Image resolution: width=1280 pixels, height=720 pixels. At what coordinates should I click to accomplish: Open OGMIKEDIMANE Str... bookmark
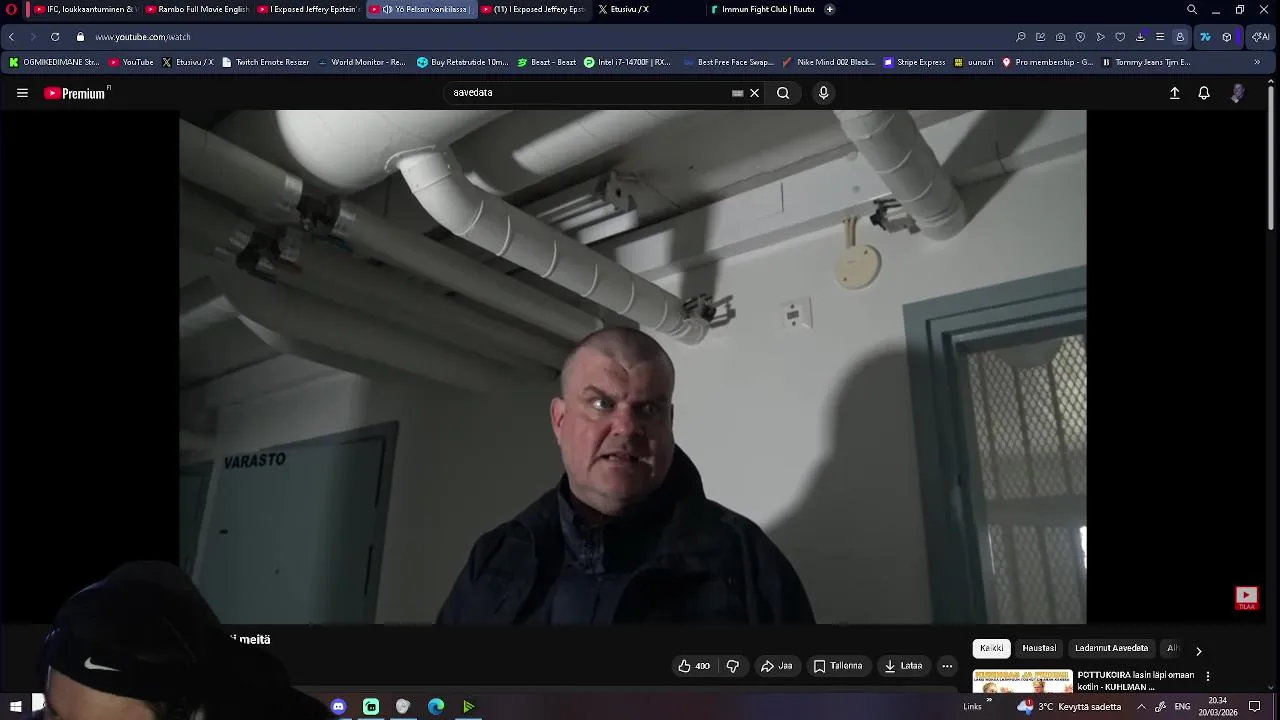tap(54, 62)
